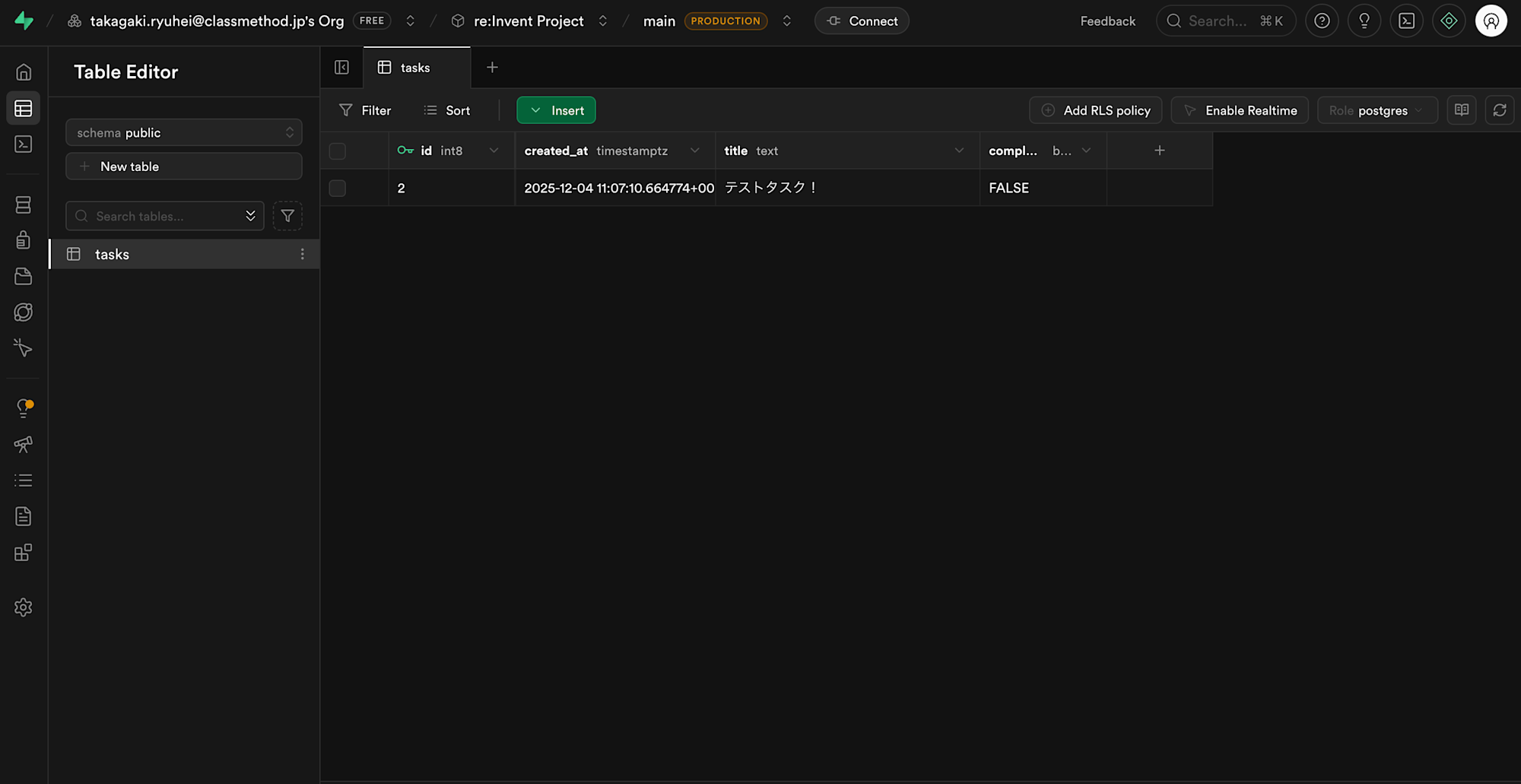This screenshot has width=1521, height=784.
Task: Open Authentication icon in sidebar
Action: 23,240
